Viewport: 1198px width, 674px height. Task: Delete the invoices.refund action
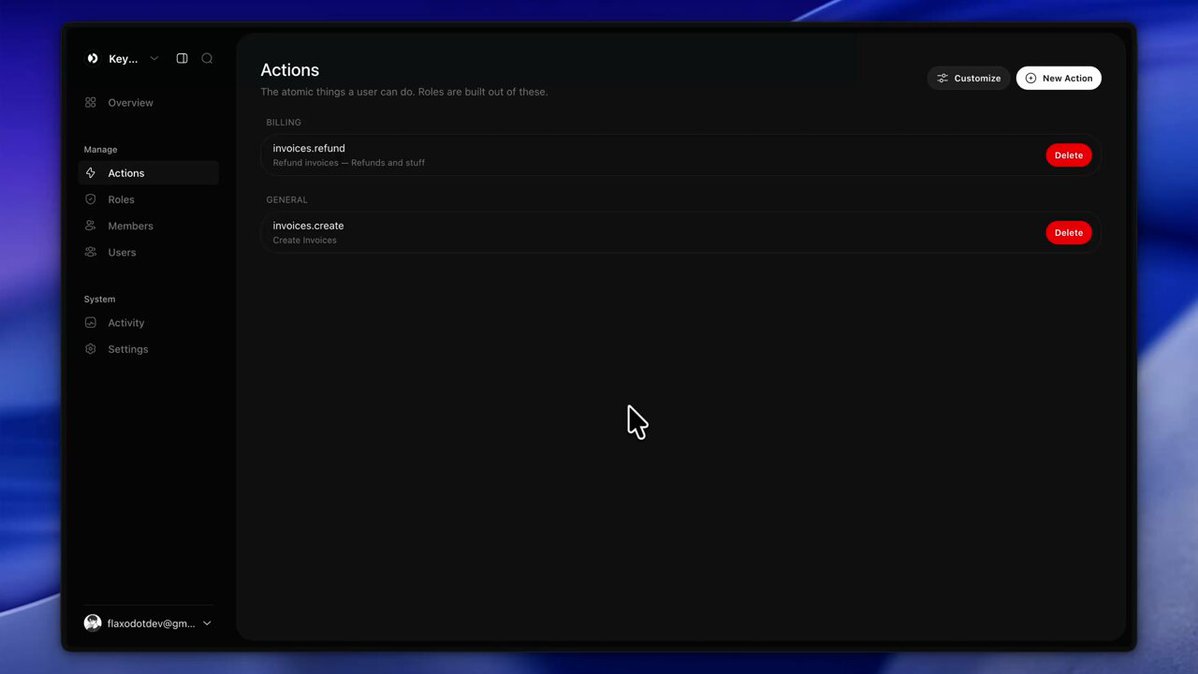[x=1068, y=155]
